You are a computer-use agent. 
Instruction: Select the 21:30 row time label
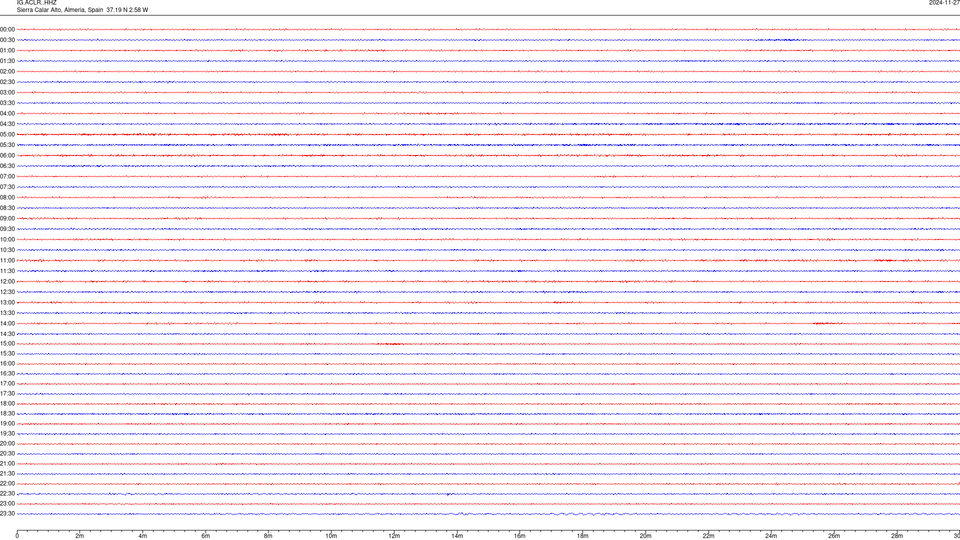tap(7, 474)
